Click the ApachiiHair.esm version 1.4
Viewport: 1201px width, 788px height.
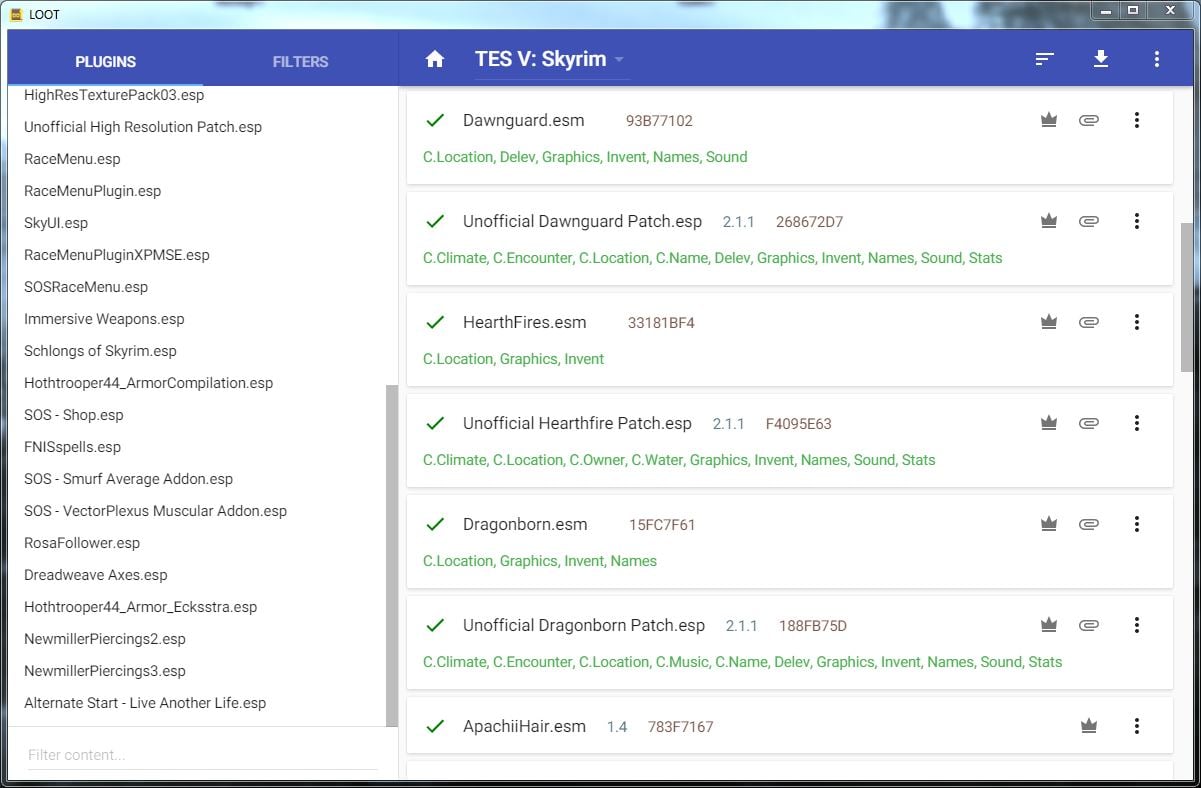[x=617, y=727]
